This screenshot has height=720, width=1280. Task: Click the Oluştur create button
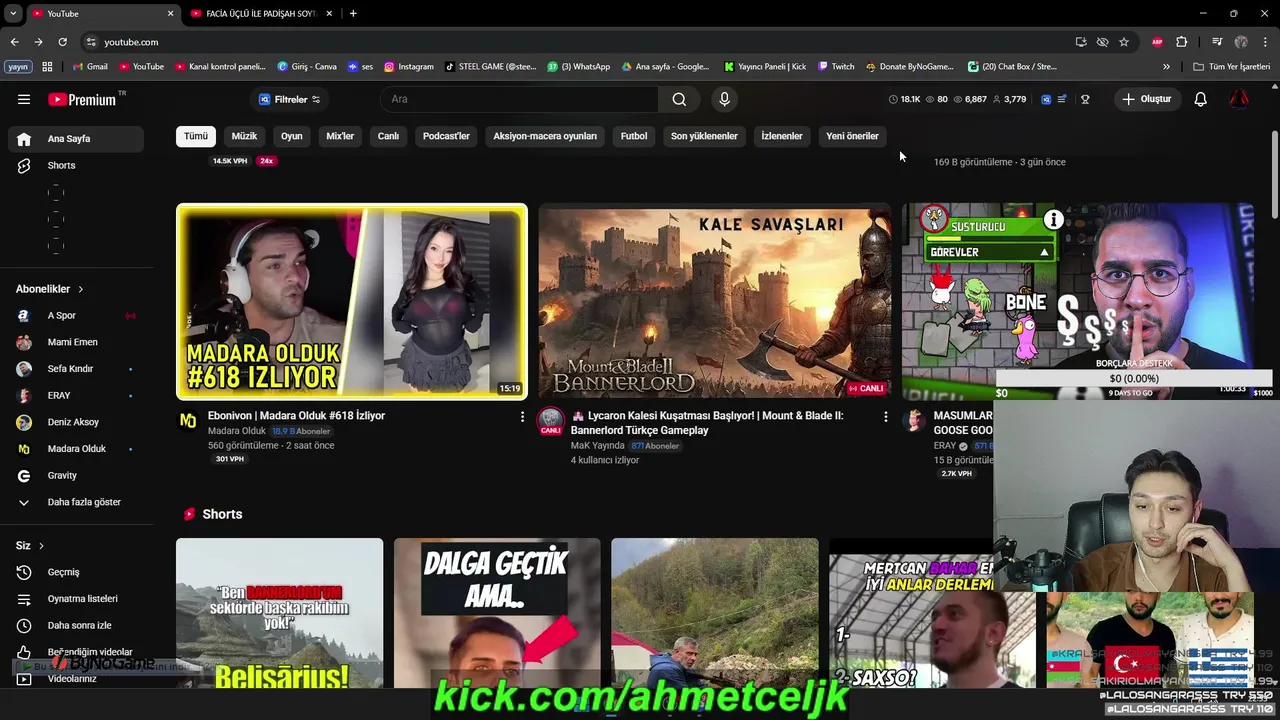pos(1146,99)
